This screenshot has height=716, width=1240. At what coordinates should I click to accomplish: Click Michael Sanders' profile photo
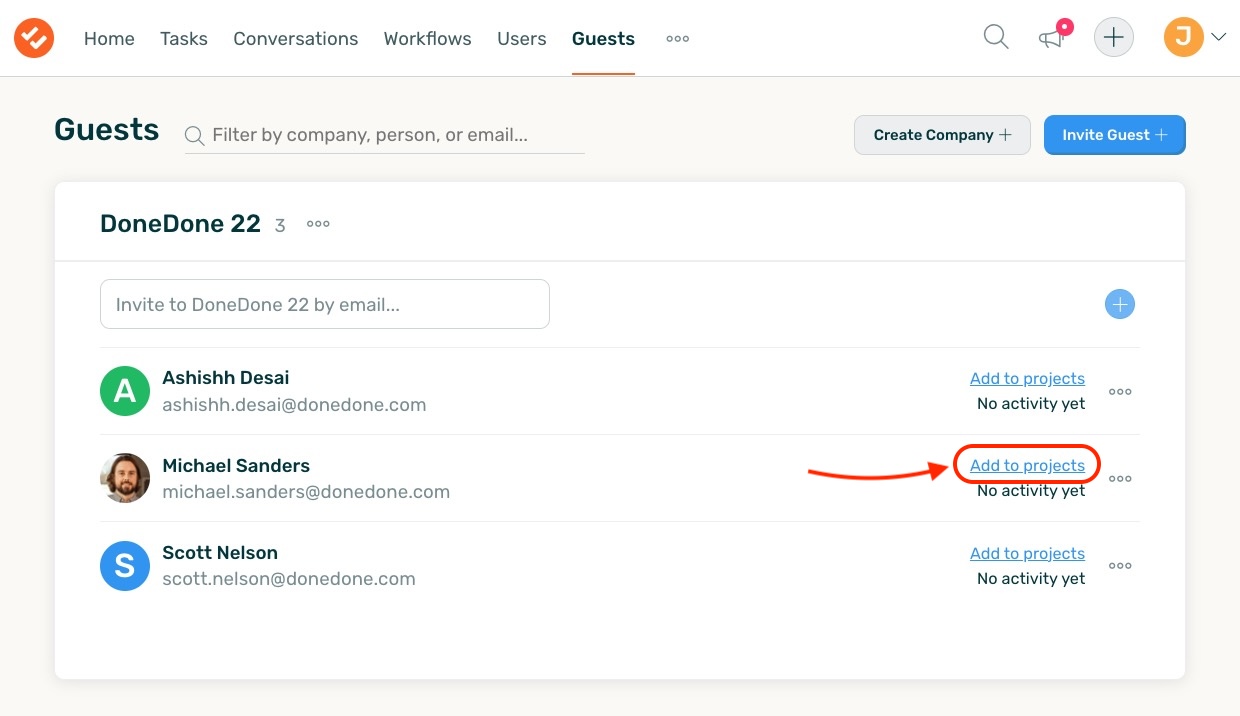click(x=125, y=478)
